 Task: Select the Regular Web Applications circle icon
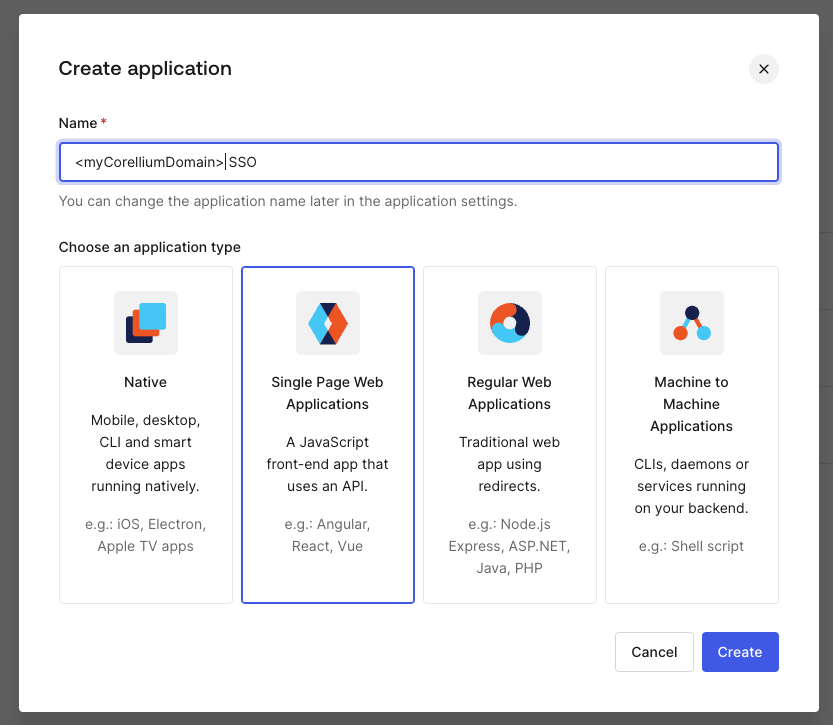tap(509, 322)
